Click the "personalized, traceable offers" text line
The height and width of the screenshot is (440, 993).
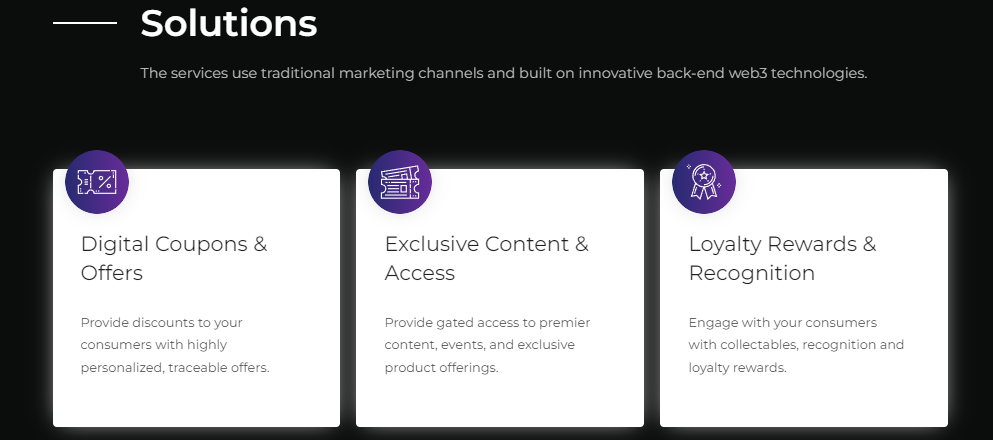click(175, 368)
